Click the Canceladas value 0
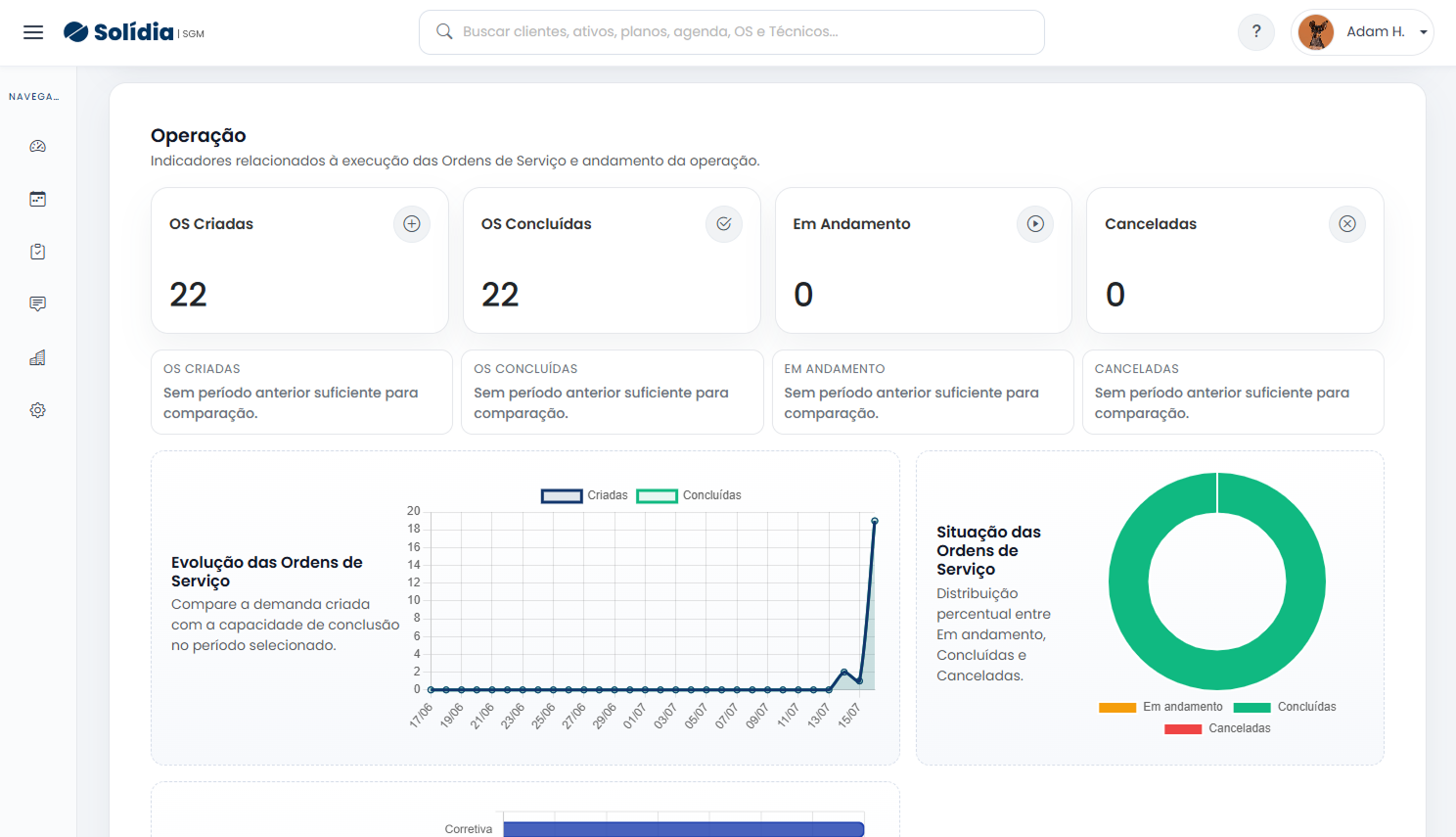 [x=1115, y=295]
